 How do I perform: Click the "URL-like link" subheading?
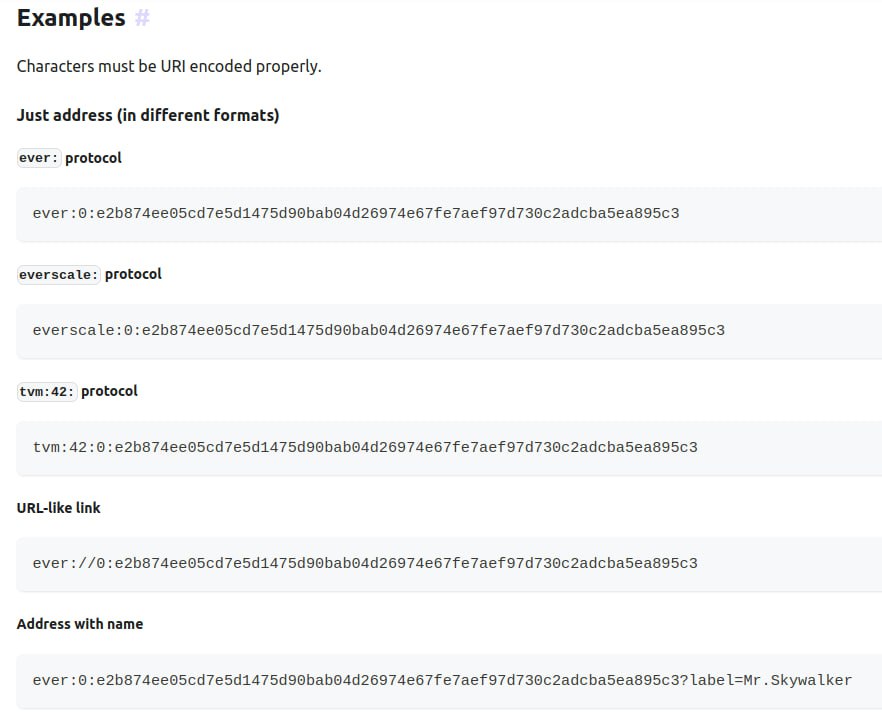pos(59,508)
